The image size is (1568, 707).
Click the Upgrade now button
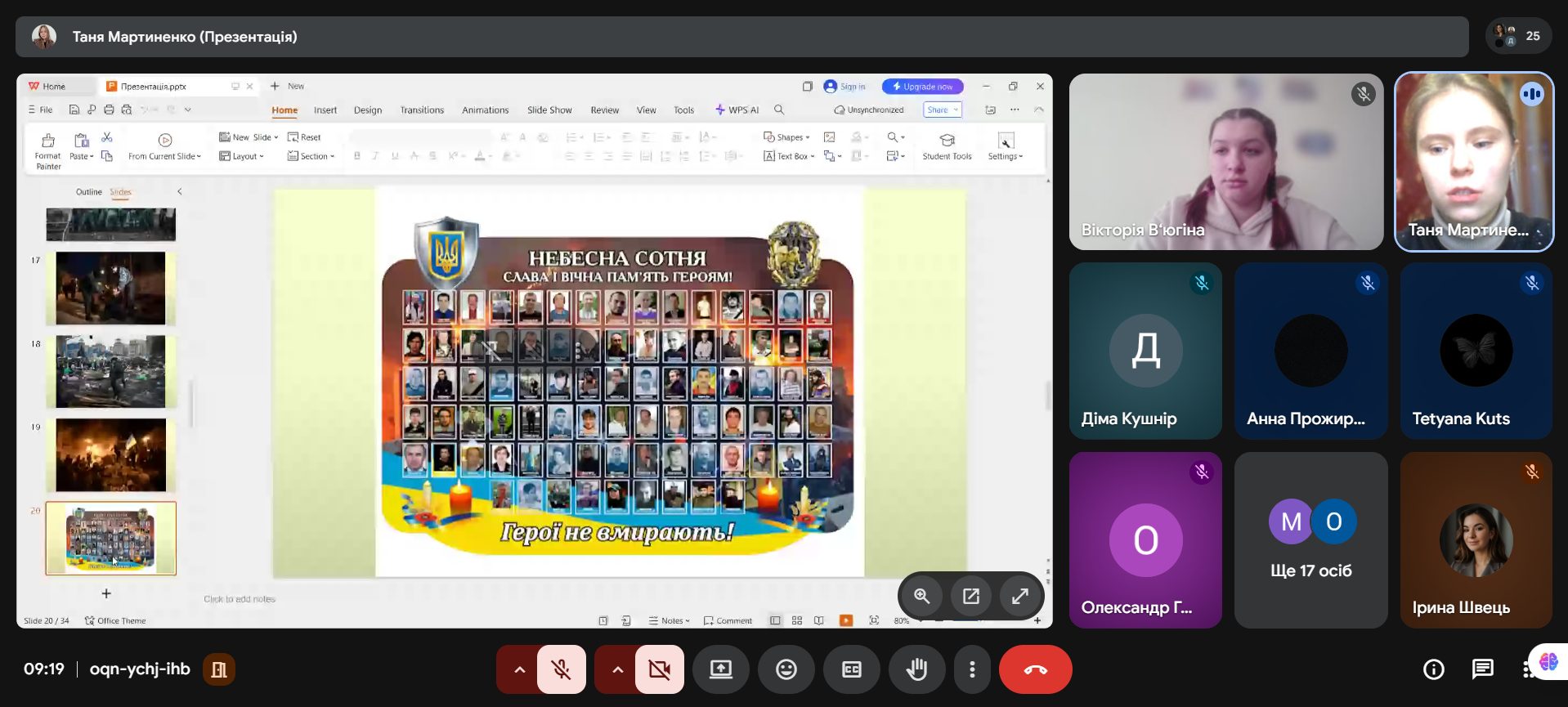922,87
